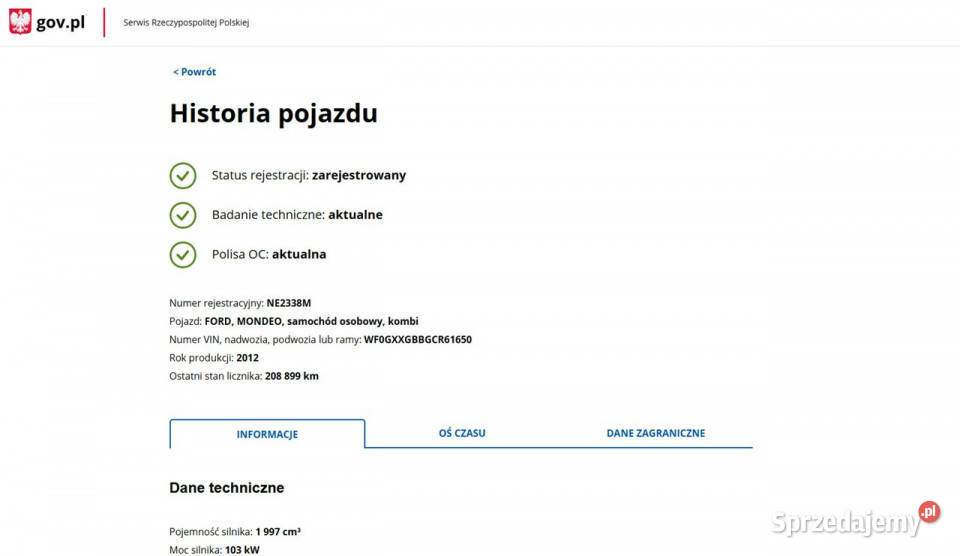Click the green checkmark beside Polisa OC
Viewport: 960px width, 556px height.
[x=182, y=255]
